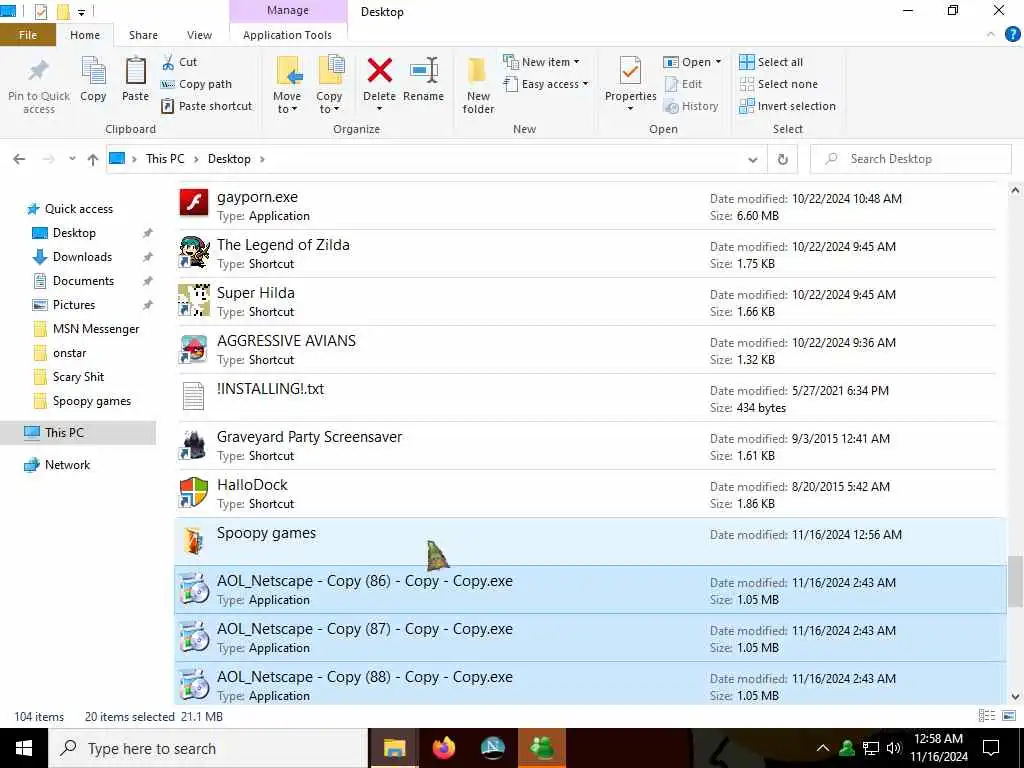Switch to the Share tab
Screen dimensions: 1024x768
point(143,35)
